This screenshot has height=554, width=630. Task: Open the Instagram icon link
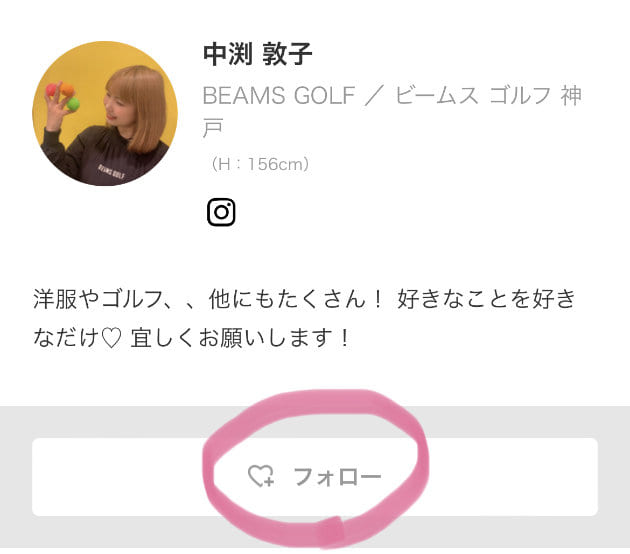[x=221, y=212]
